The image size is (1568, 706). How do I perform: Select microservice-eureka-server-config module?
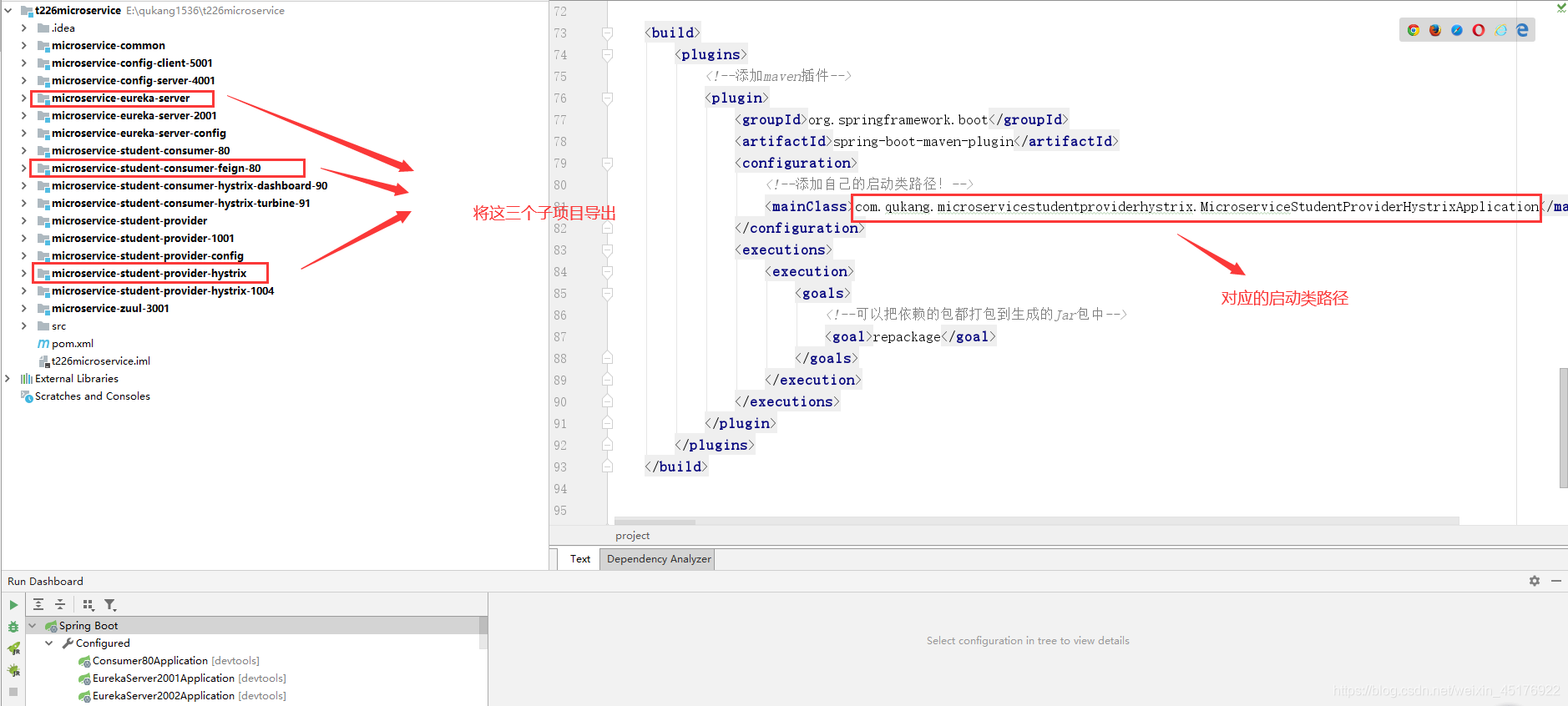point(139,134)
